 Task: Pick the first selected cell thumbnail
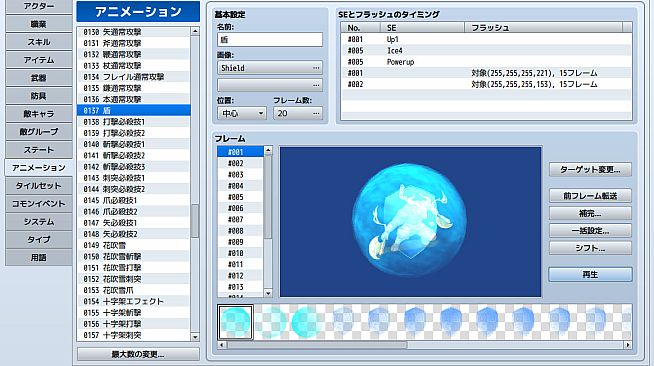235,322
